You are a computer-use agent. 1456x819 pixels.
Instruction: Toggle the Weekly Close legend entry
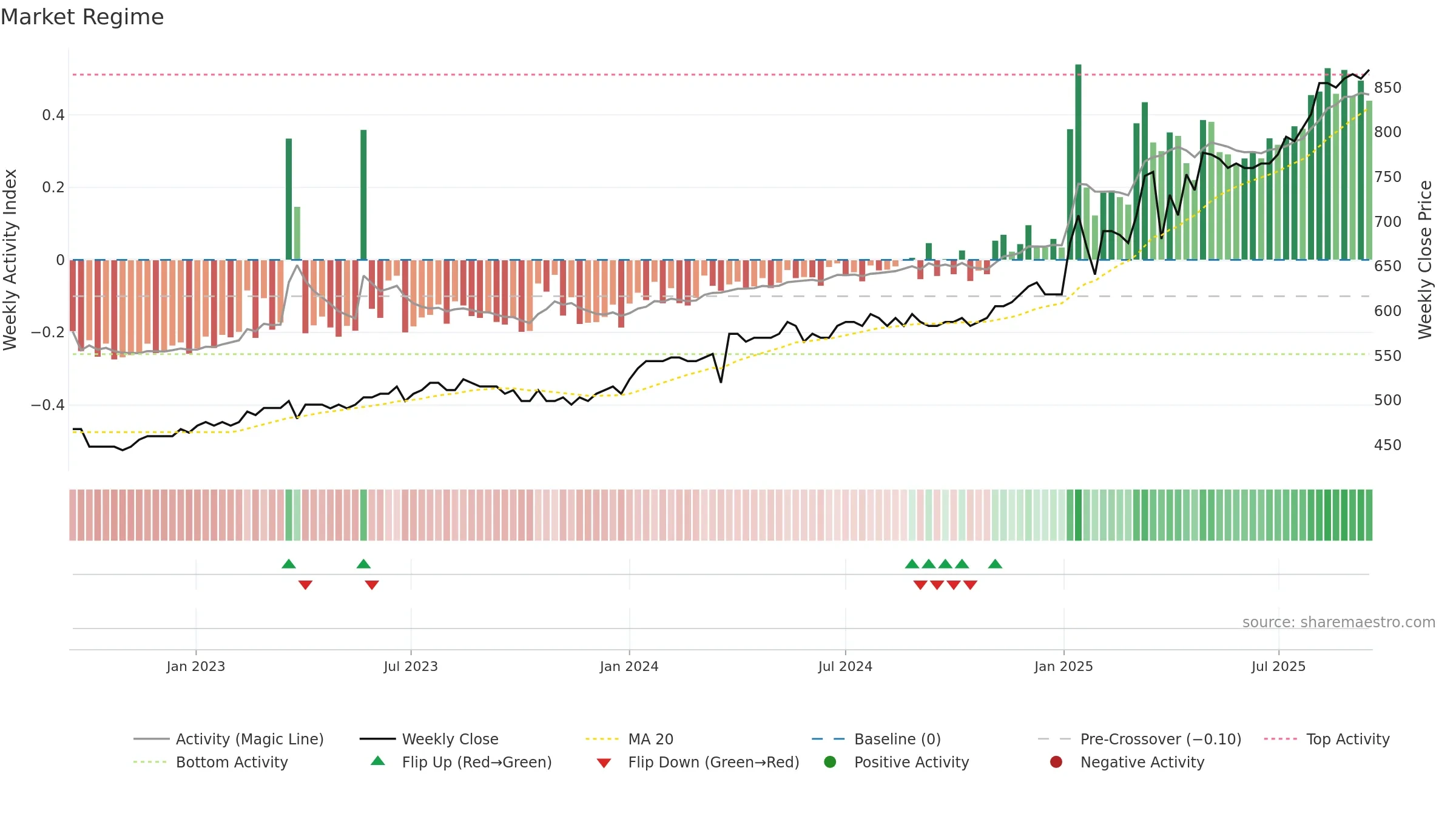(x=429, y=739)
